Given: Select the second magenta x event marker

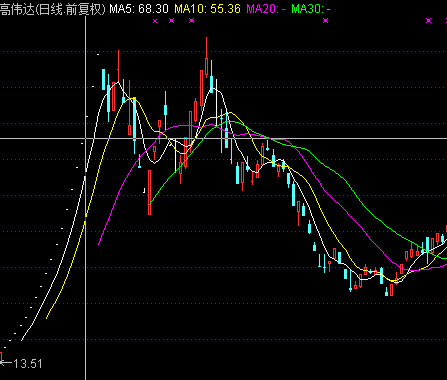Looking at the screenshot, I should (172, 21).
